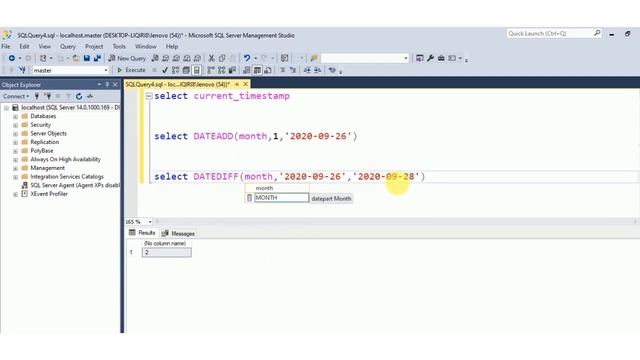Select result cell containing value 2
Viewport: 640px width, 360px height.
167,253
